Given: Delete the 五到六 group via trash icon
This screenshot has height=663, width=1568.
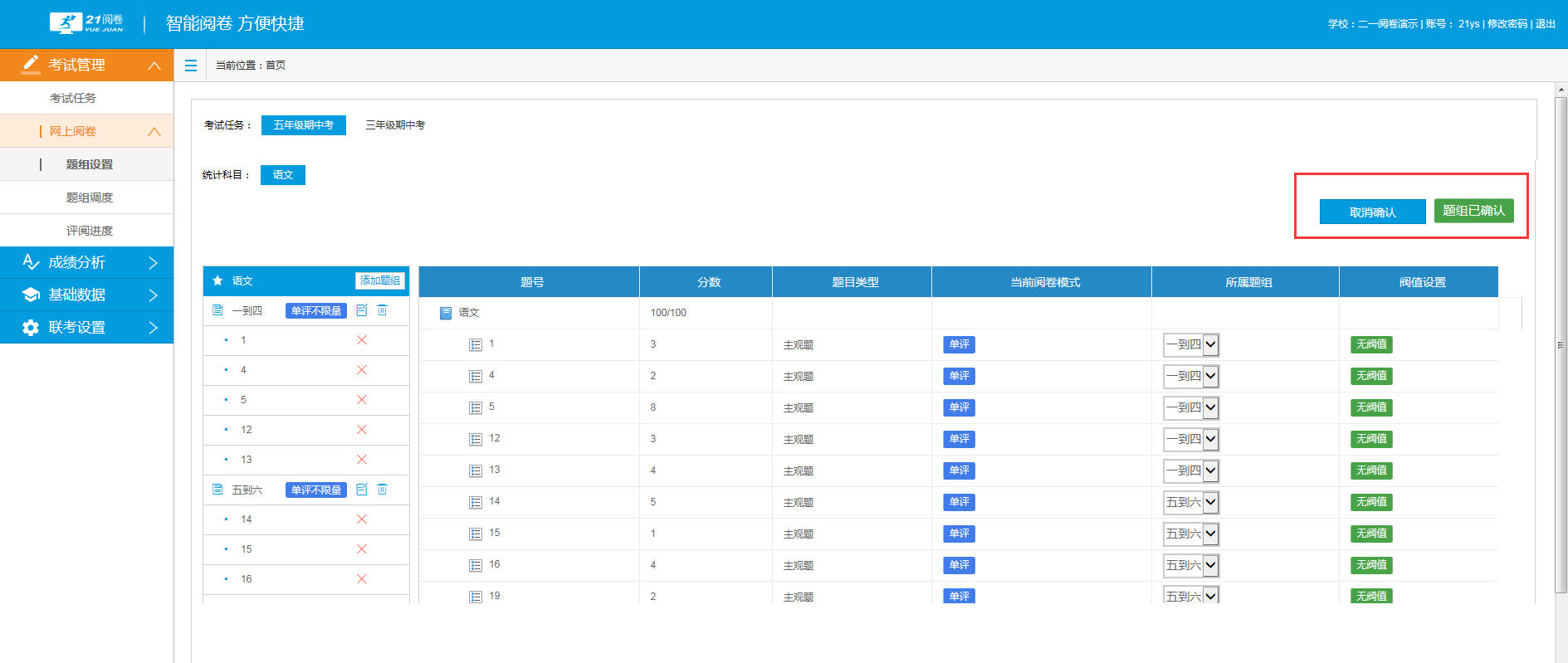Looking at the screenshot, I should [x=383, y=490].
